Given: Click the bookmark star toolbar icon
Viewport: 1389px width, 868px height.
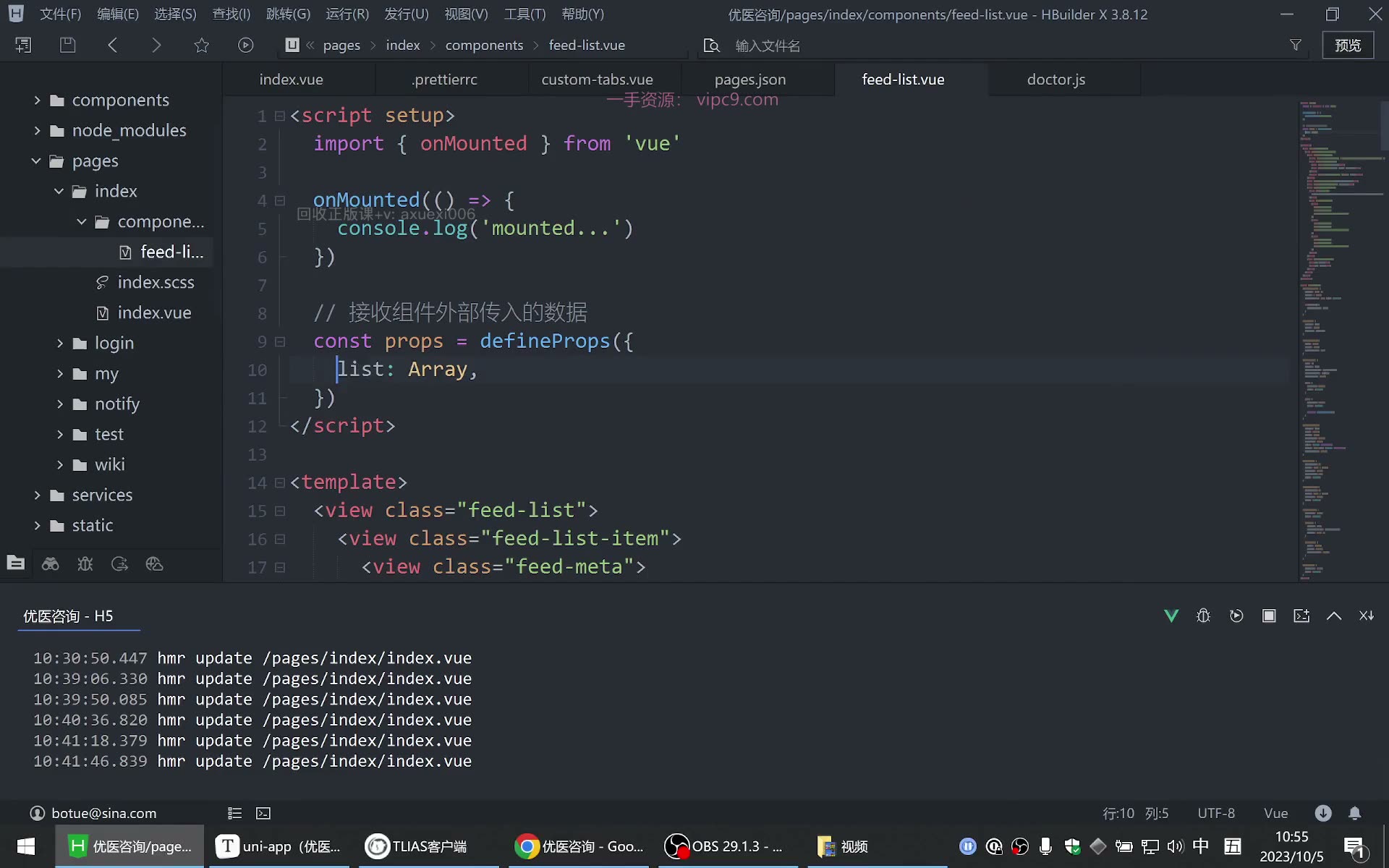Looking at the screenshot, I should point(201,46).
